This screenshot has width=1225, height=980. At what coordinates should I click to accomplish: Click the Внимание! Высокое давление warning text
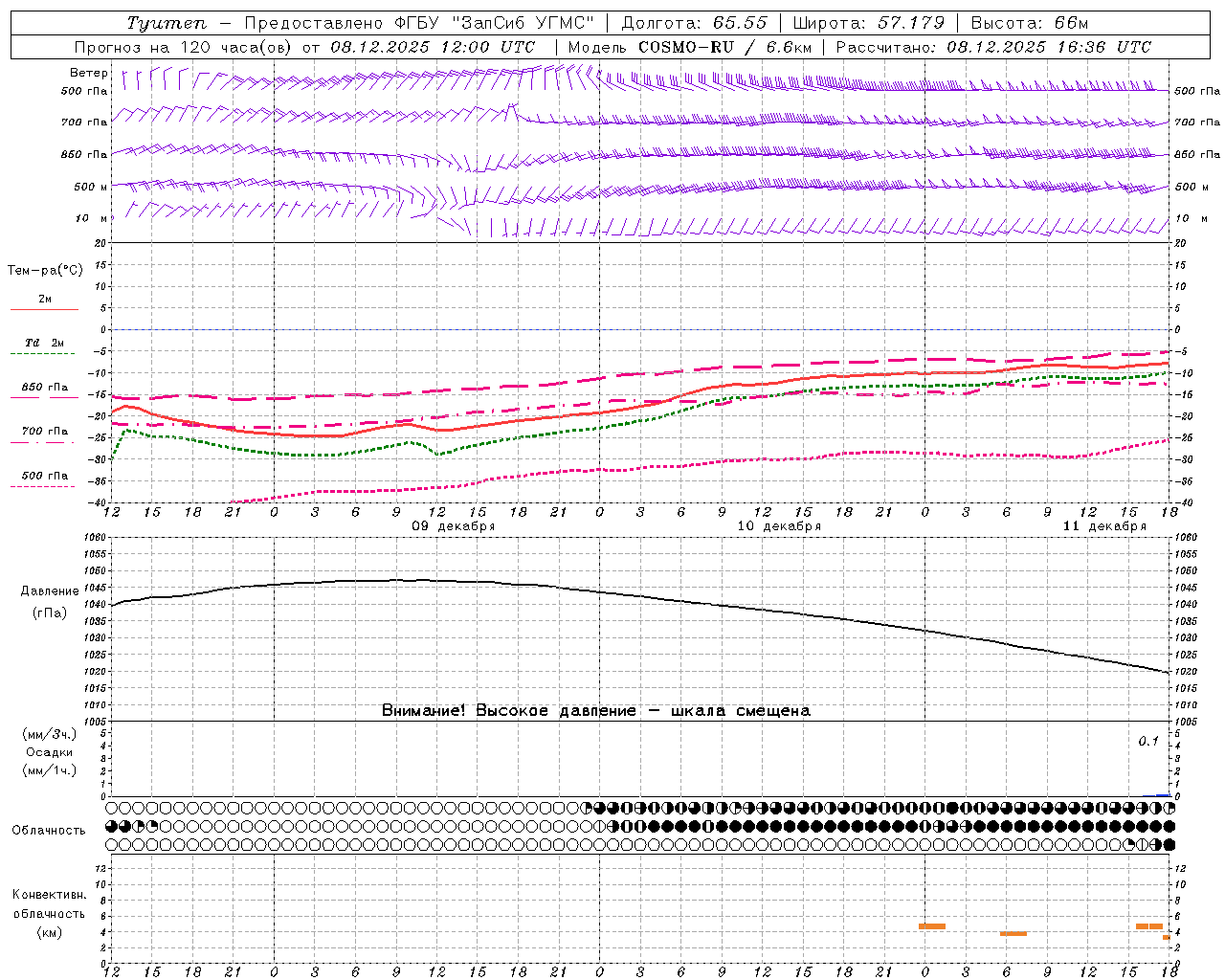[596, 711]
